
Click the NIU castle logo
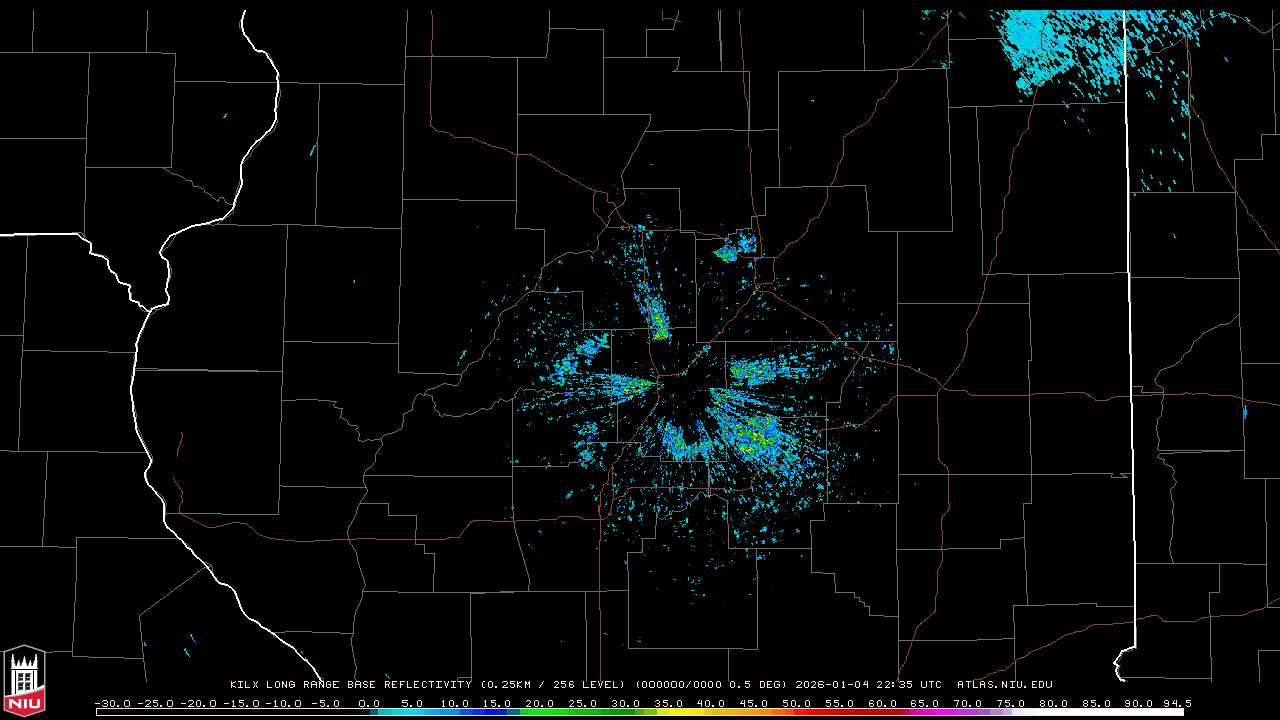(24, 681)
